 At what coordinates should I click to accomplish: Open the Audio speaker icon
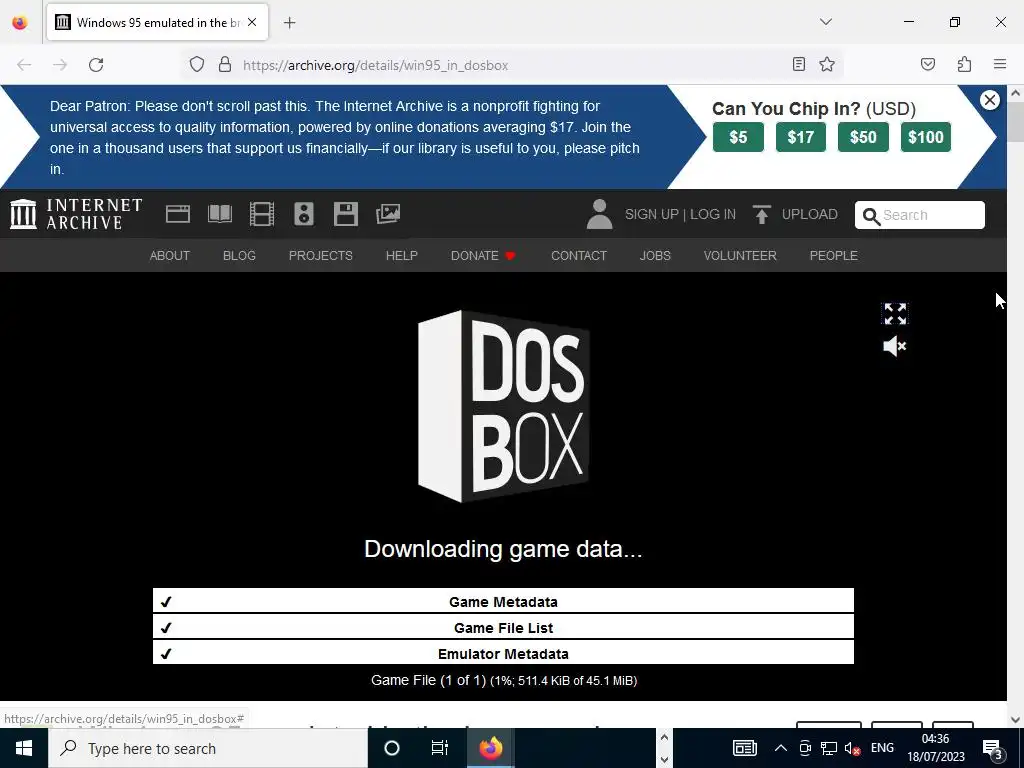click(304, 214)
